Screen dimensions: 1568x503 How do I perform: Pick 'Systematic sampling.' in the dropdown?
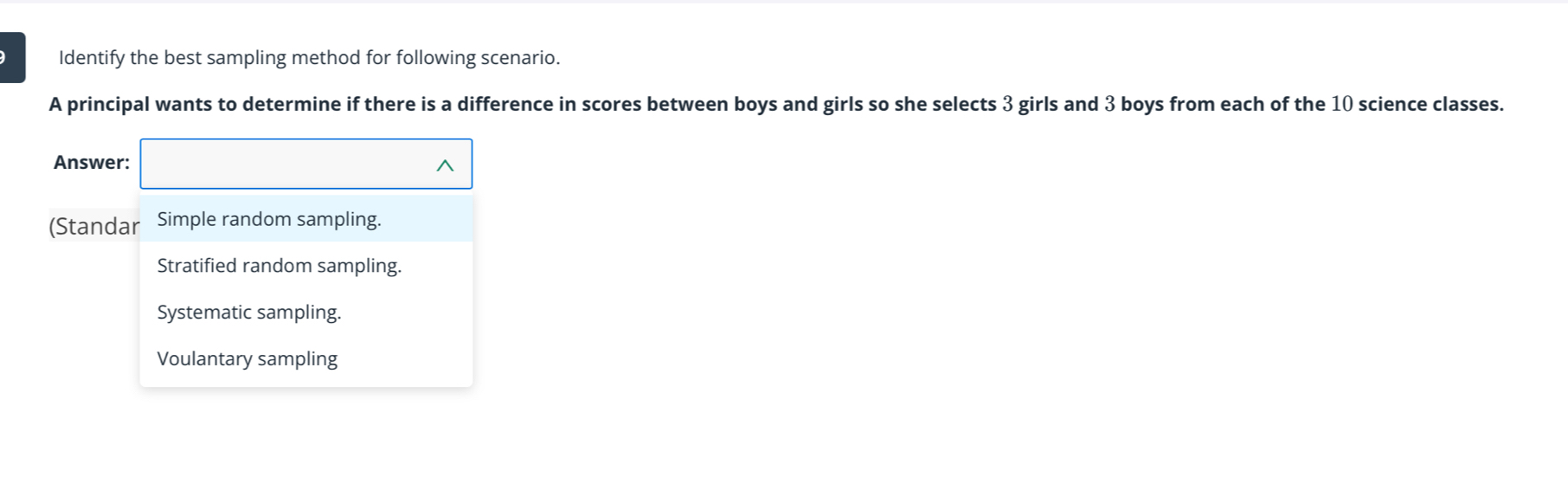(249, 313)
